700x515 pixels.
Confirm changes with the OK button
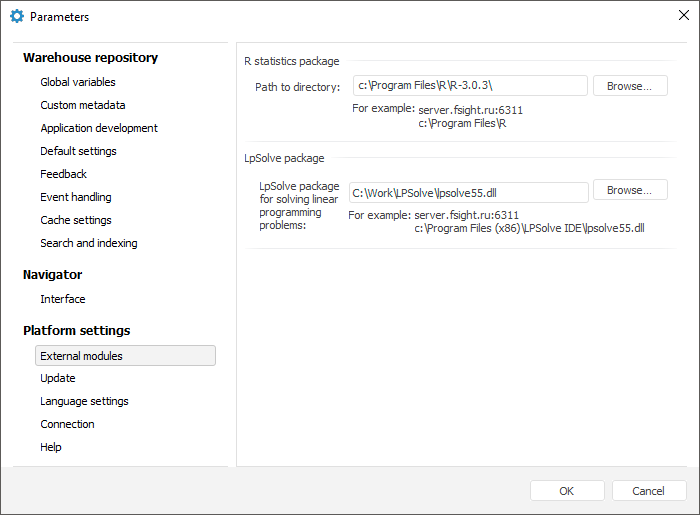(567, 491)
